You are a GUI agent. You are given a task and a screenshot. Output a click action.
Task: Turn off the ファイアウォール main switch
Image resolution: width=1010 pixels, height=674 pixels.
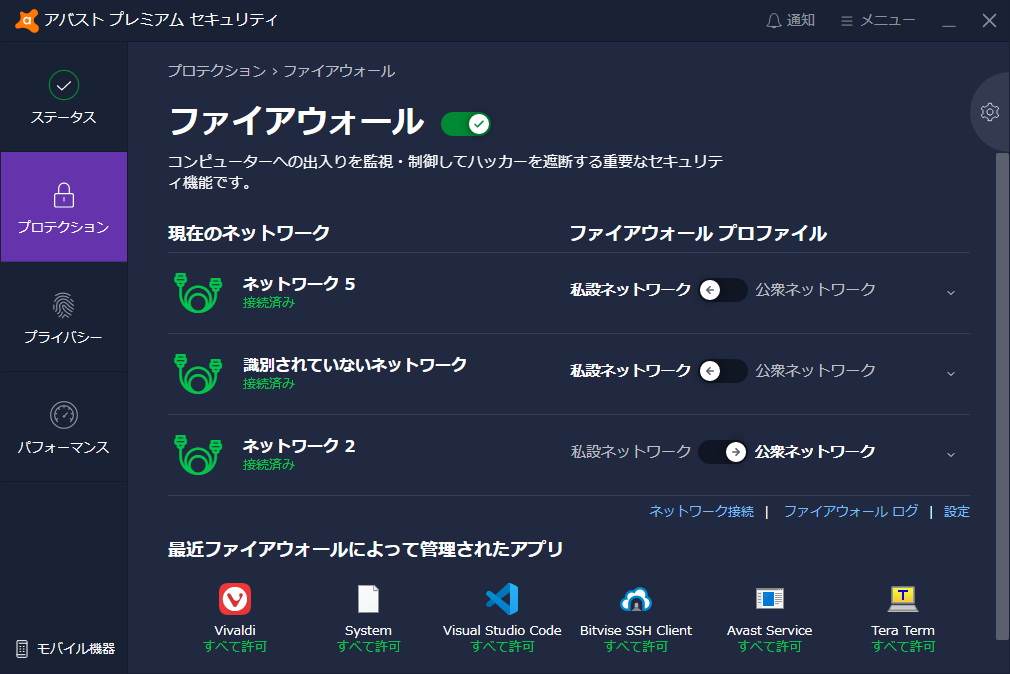pos(466,124)
